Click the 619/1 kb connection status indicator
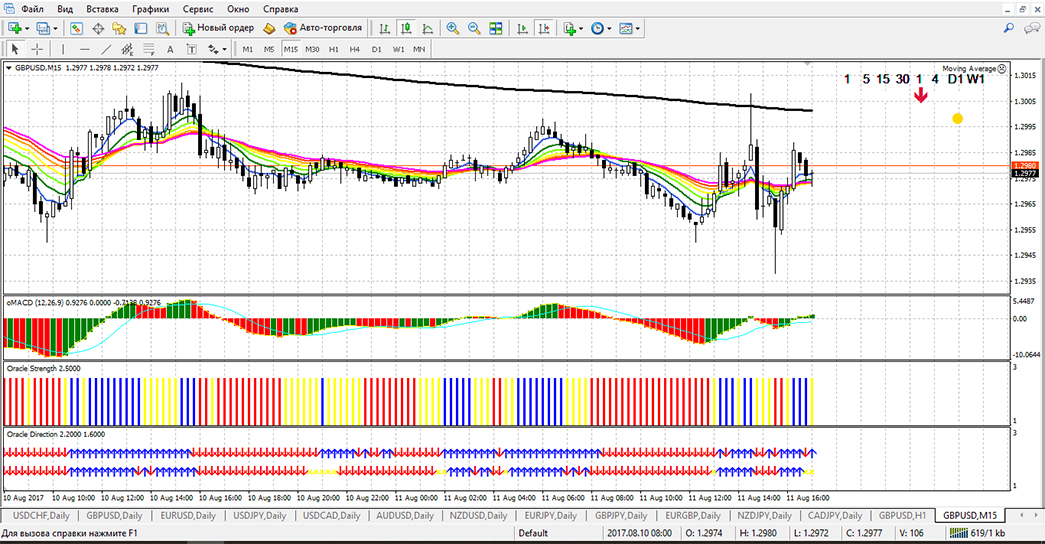 978,533
